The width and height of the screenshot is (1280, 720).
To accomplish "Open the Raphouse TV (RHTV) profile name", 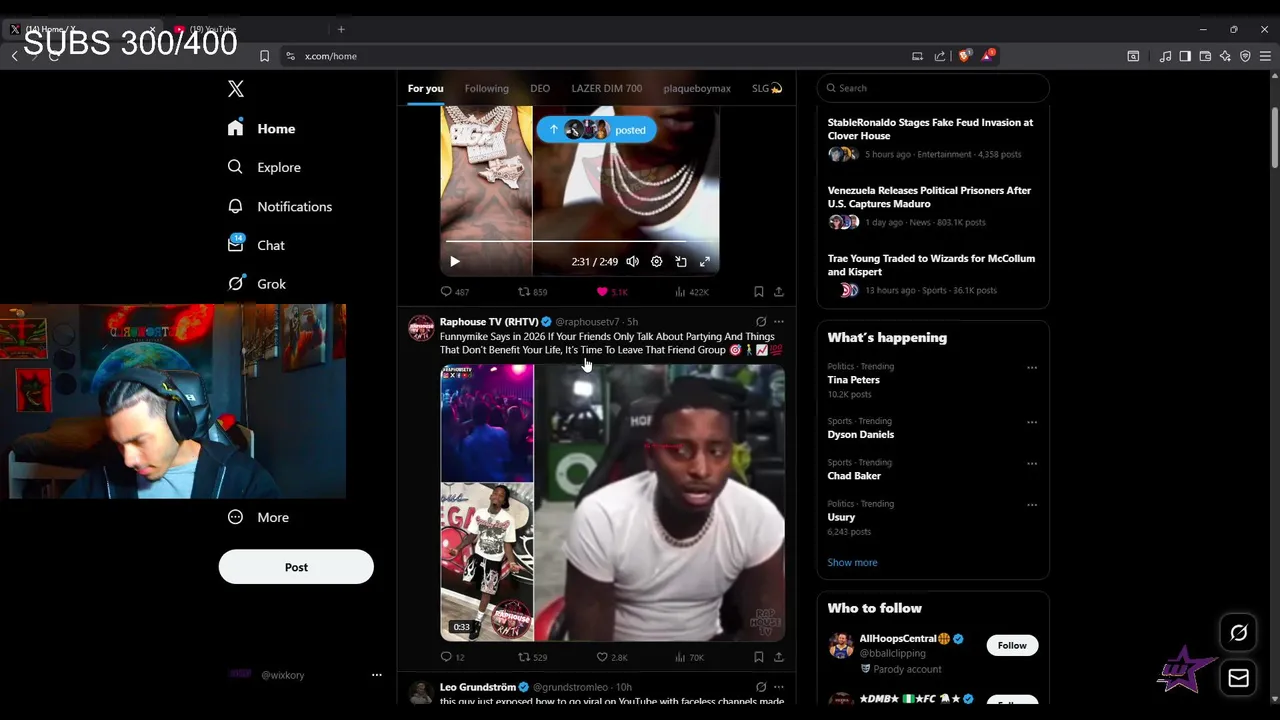I will pyautogui.click(x=489, y=322).
